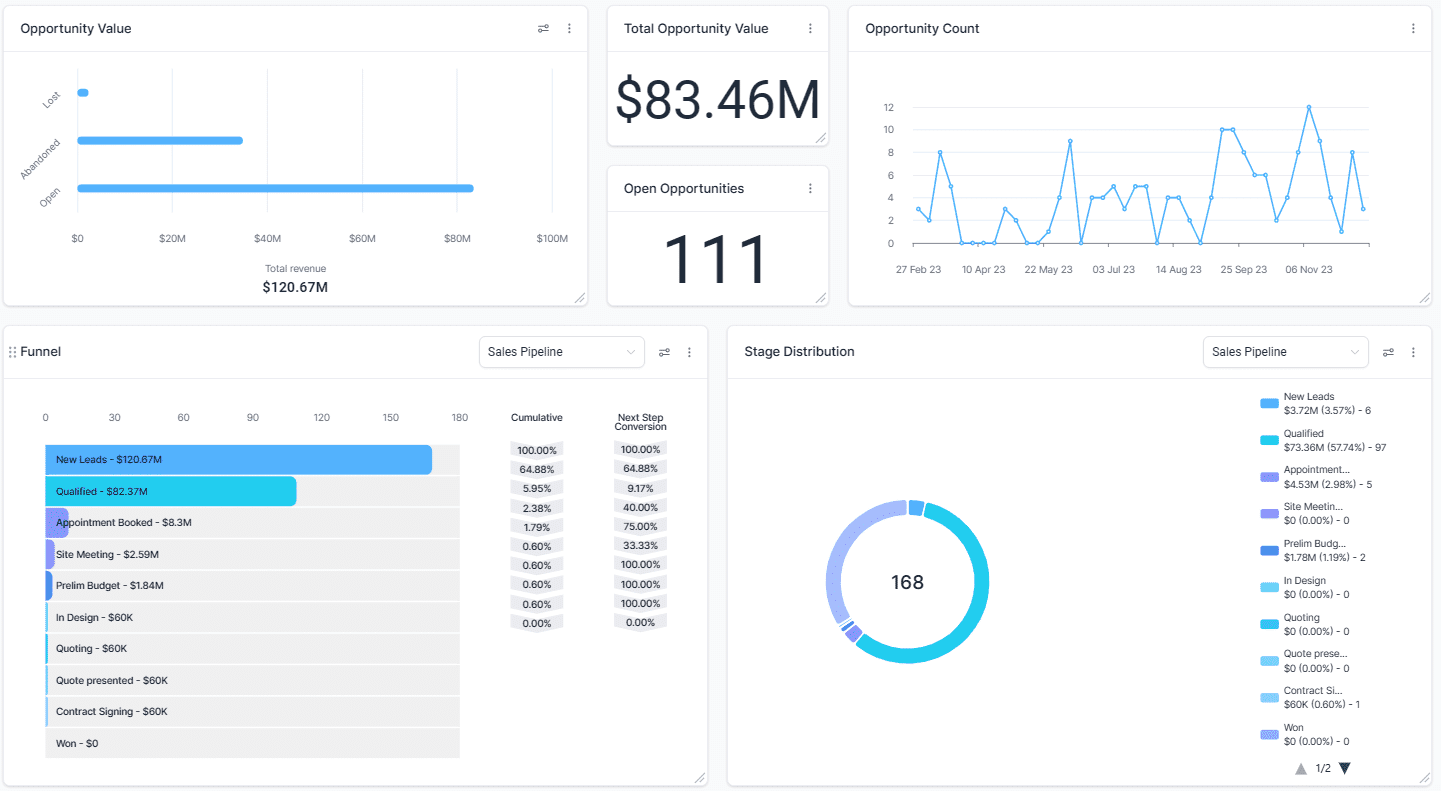Open the Sales Pipeline dropdown in Stage Distribution

[x=1285, y=351]
